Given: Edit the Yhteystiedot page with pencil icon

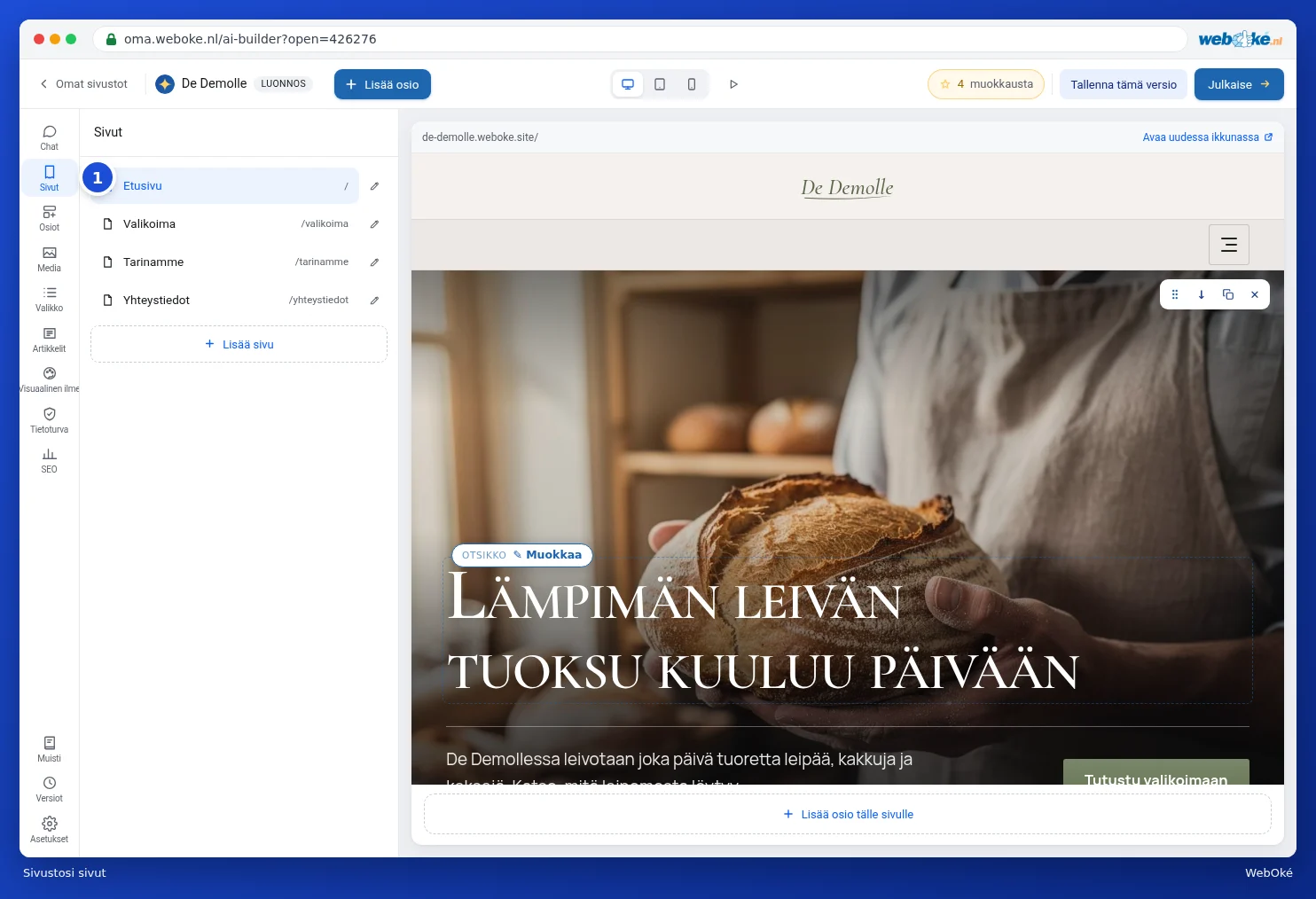Looking at the screenshot, I should (374, 301).
